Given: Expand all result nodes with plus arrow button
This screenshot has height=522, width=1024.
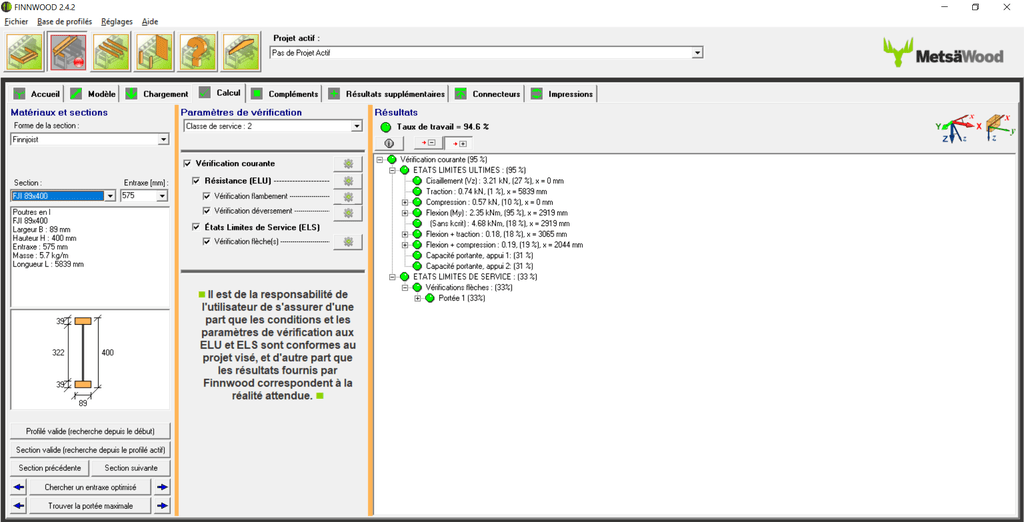Looking at the screenshot, I should click(460, 143).
